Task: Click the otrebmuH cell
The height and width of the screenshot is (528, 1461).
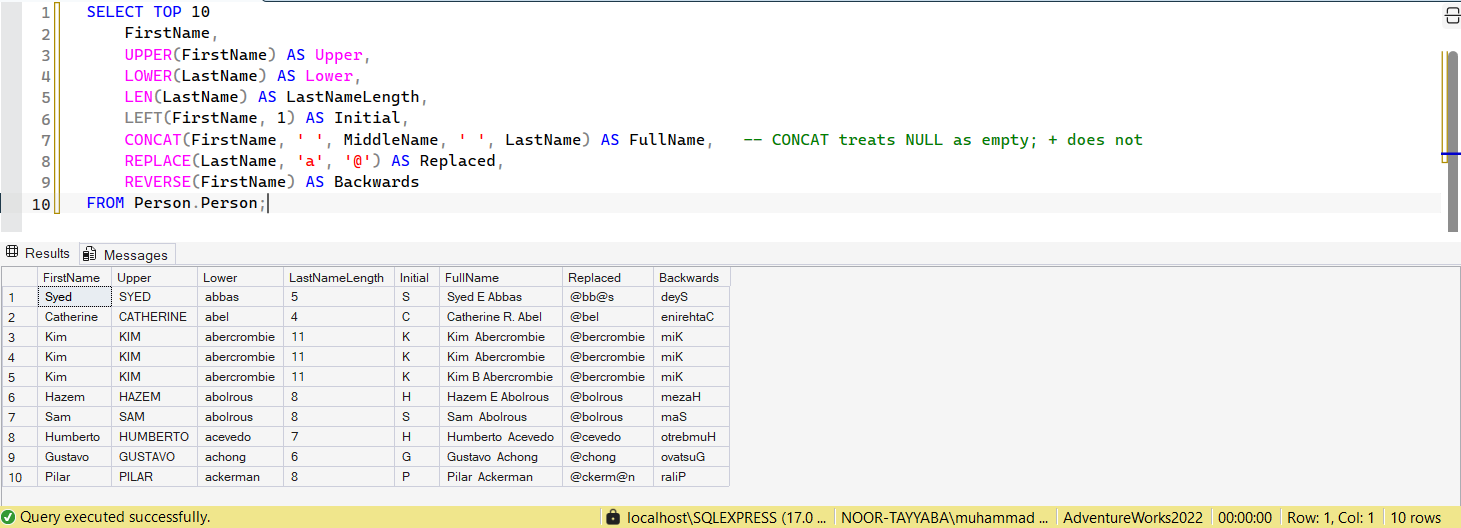Action: 691,437
